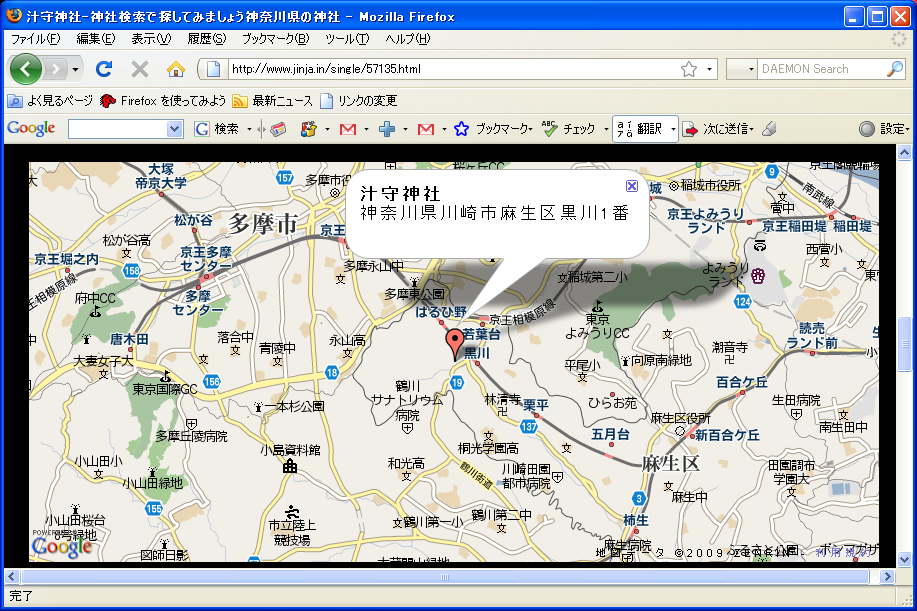This screenshot has width=917, height=611.
Task: Click the Google toolbar news cards icon
Action: point(278,129)
